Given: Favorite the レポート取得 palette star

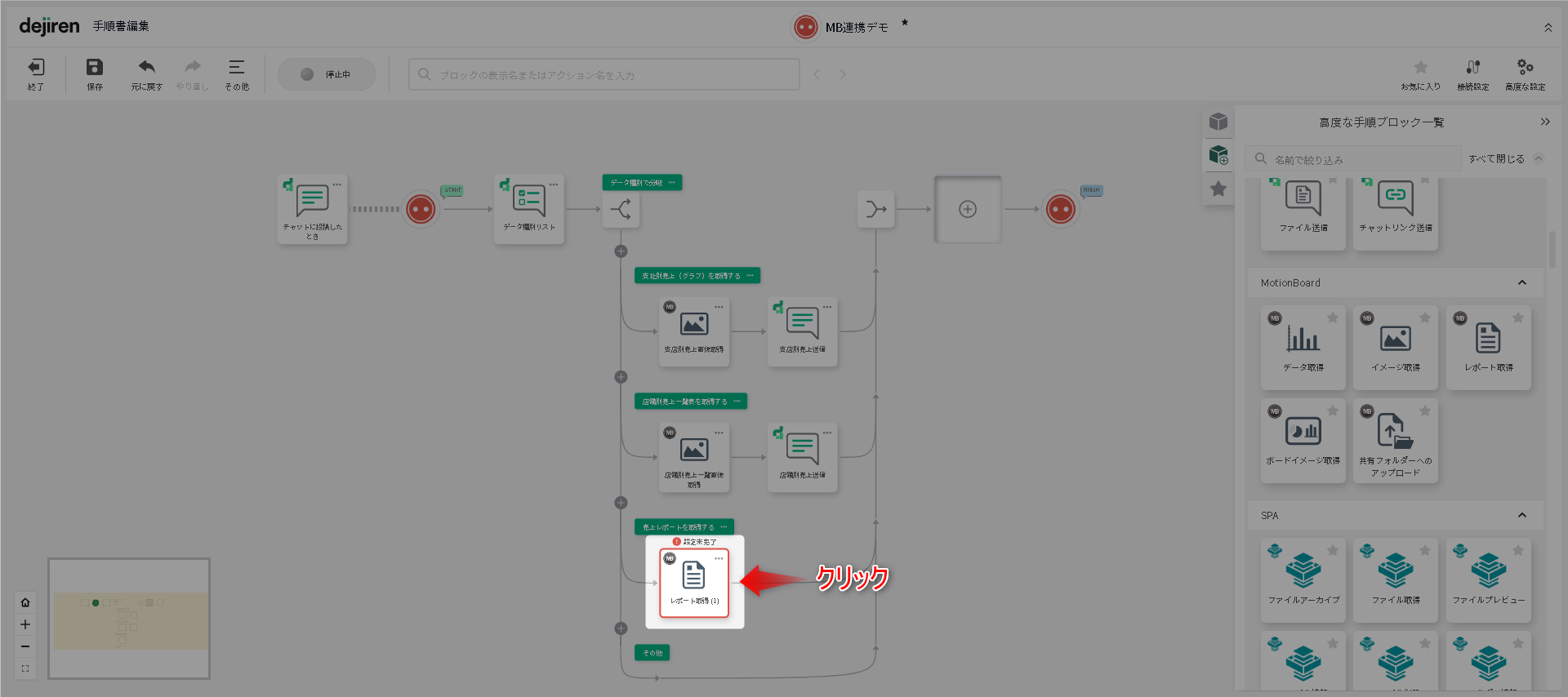Looking at the screenshot, I should [1518, 317].
